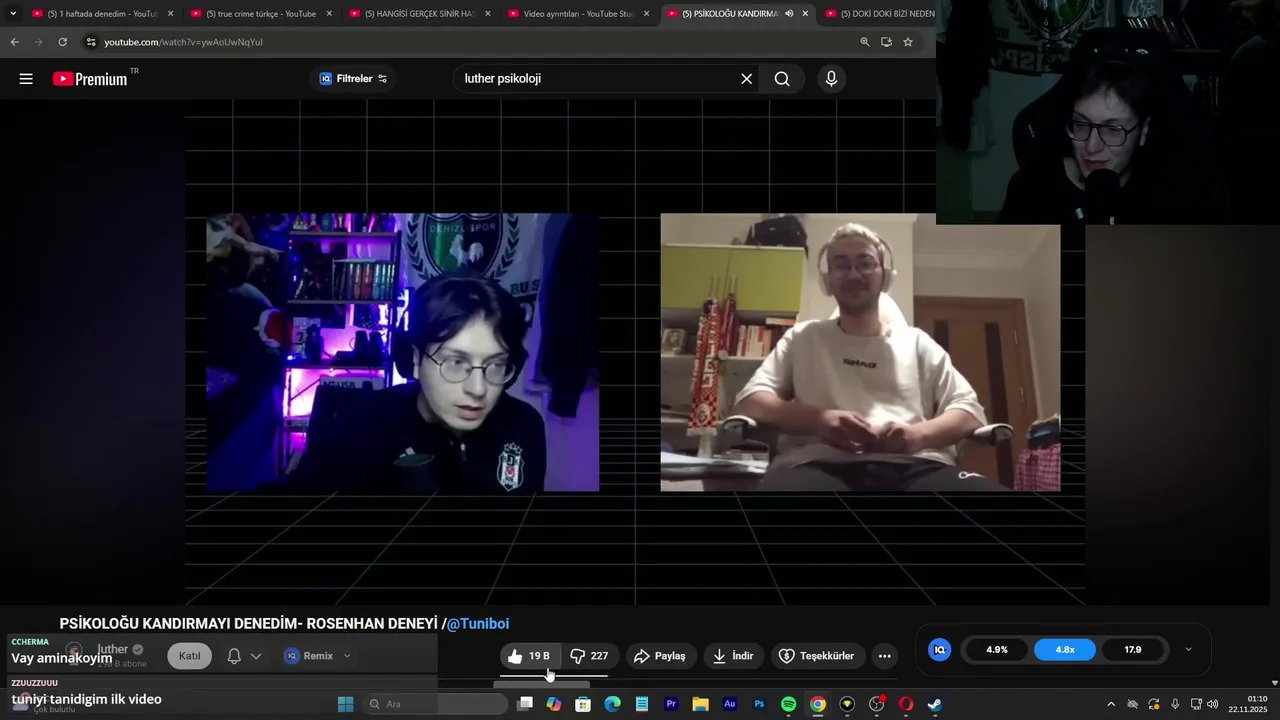Switch to 'DOKİ DOKİ BİZİ NEDEN' tab
The width and height of the screenshot is (1280, 720).
pos(880,14)
